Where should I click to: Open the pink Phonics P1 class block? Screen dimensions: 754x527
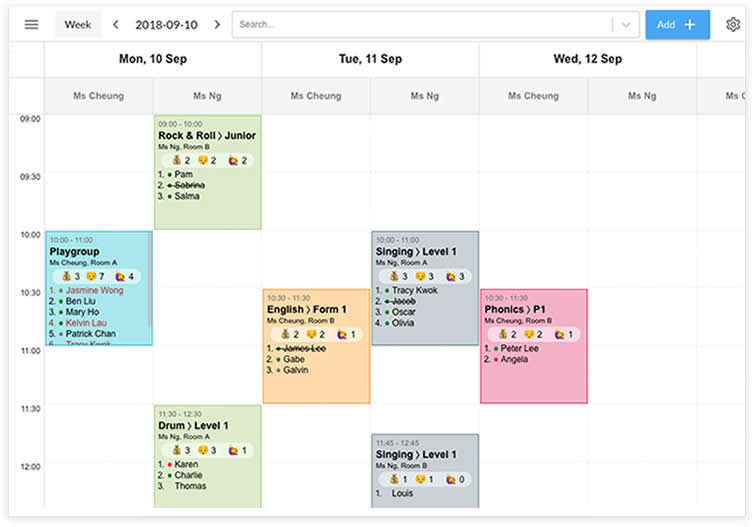tap(534, 346)
